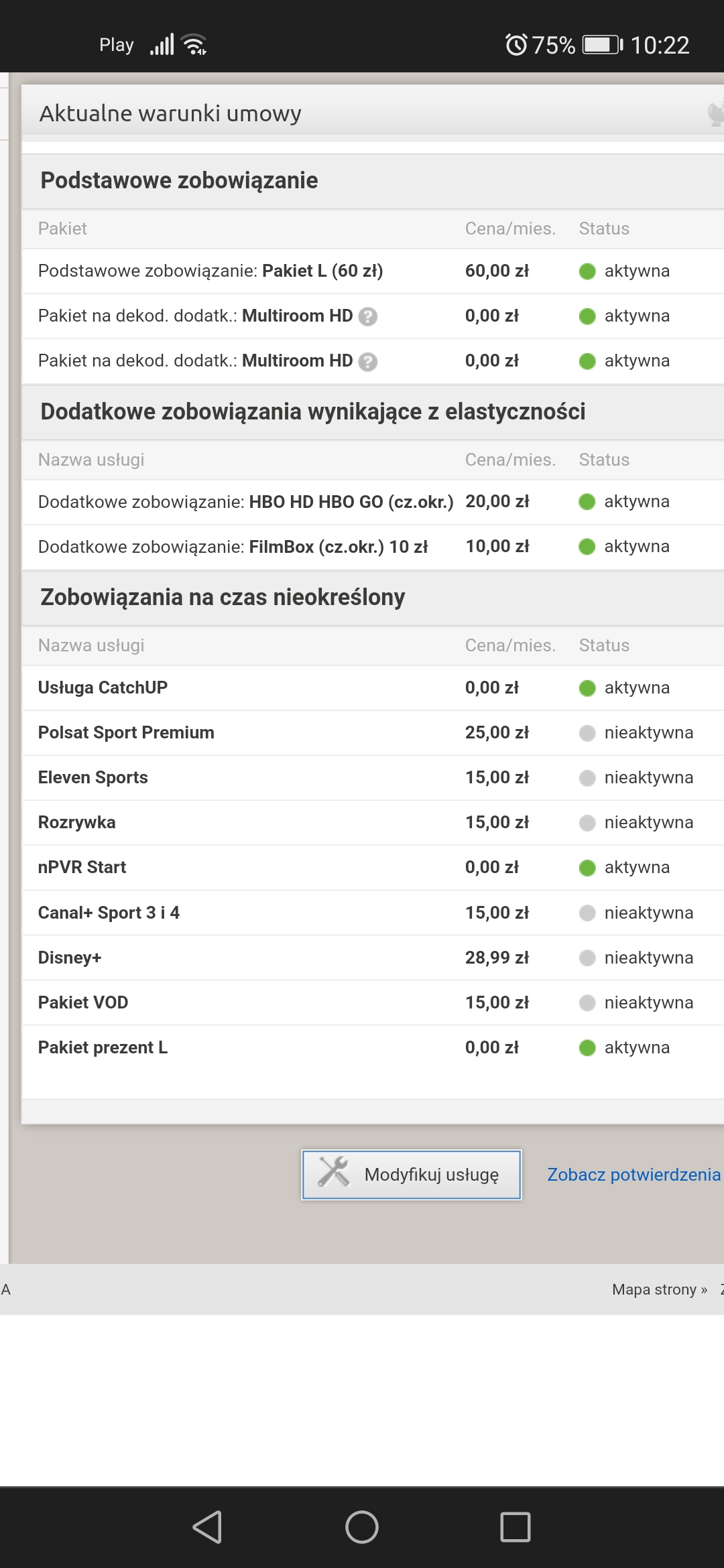Click the green status dot for HBO HD HBO GO

click(x=587, y=502)
